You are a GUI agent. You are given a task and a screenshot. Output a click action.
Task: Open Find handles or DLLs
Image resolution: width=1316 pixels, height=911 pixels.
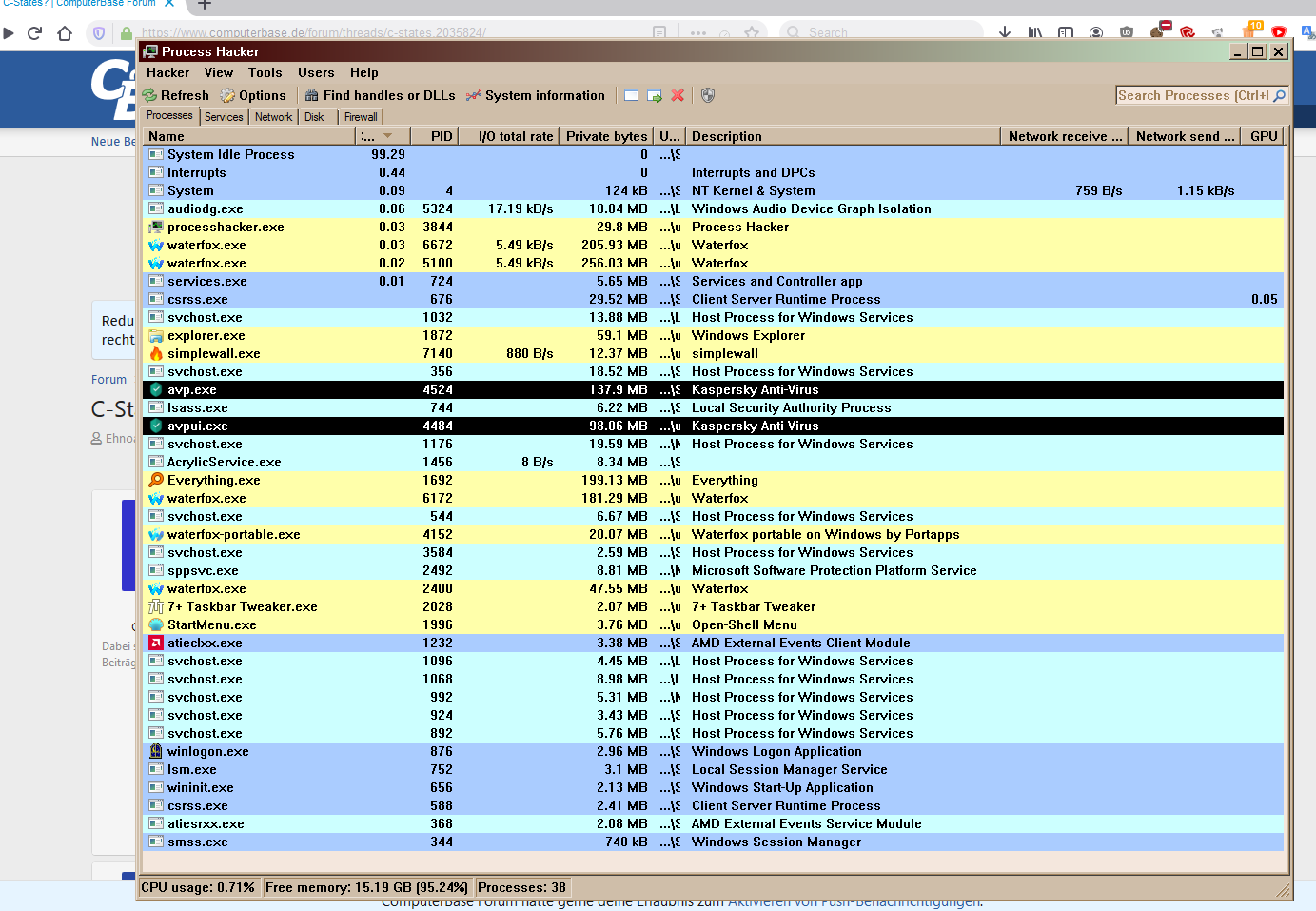[x=380, y=95]
